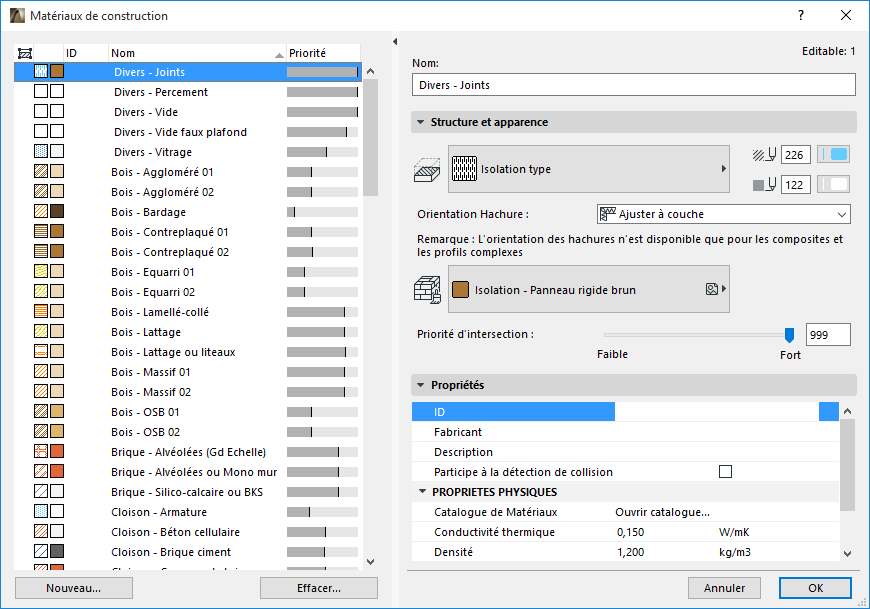Image resolution: width=870 pixels, height=609 pixels.
Task: Click the orange hatch icon of Bois - Lamellé-collé
Action: (x=41, y=311)
